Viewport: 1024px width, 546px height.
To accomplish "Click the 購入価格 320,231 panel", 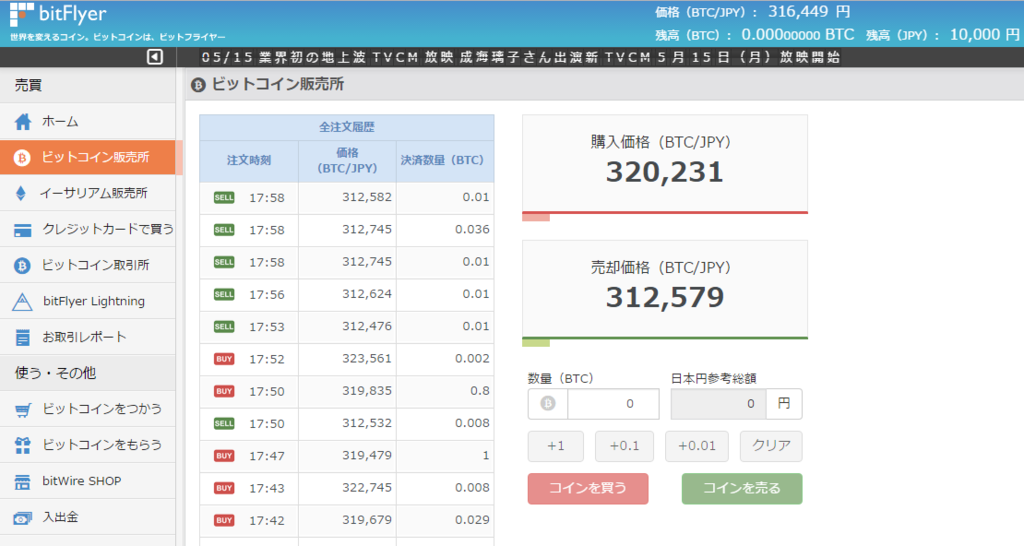I will point(665,163).
